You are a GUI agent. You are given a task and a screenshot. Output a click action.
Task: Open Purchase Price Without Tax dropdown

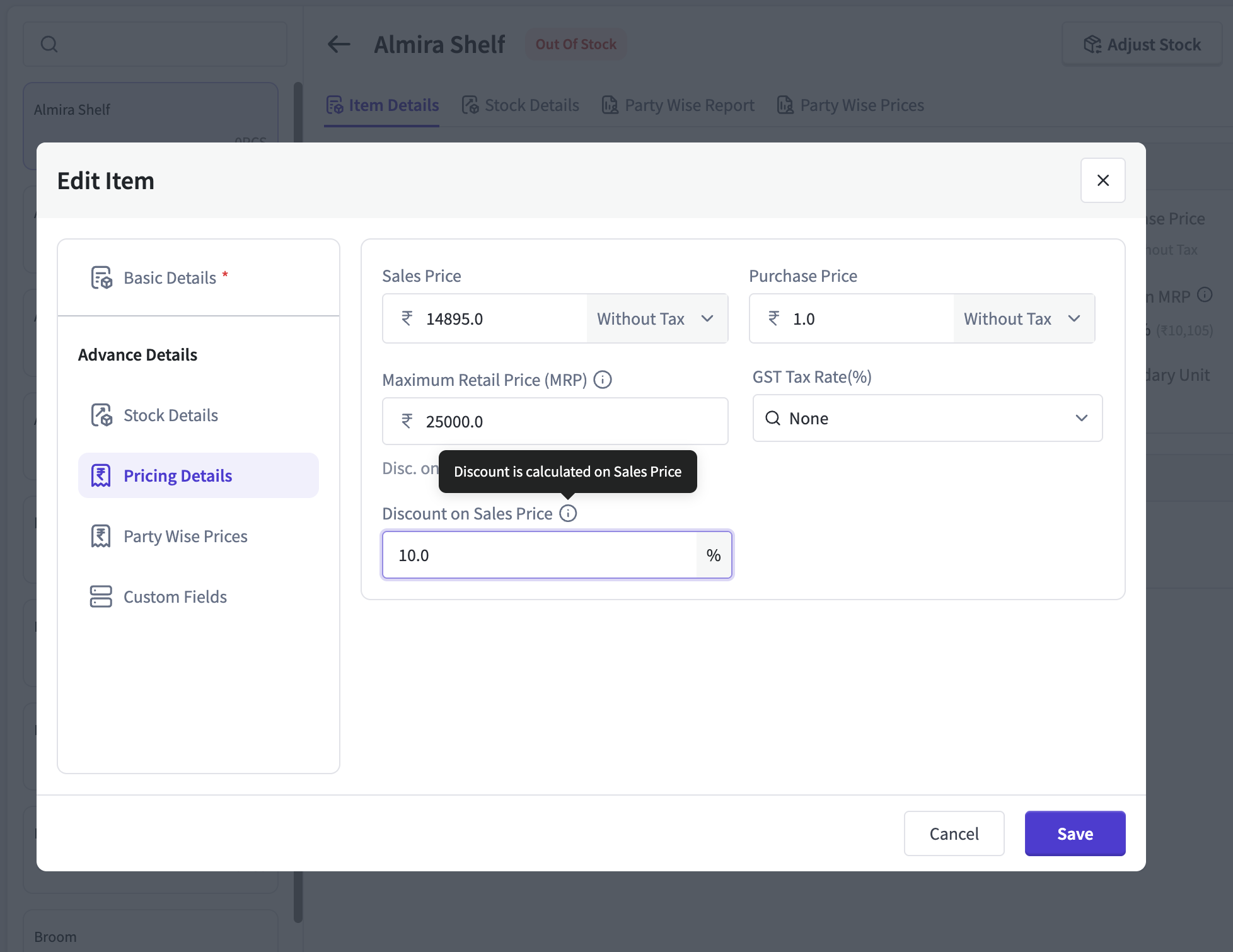[1023, 318]
